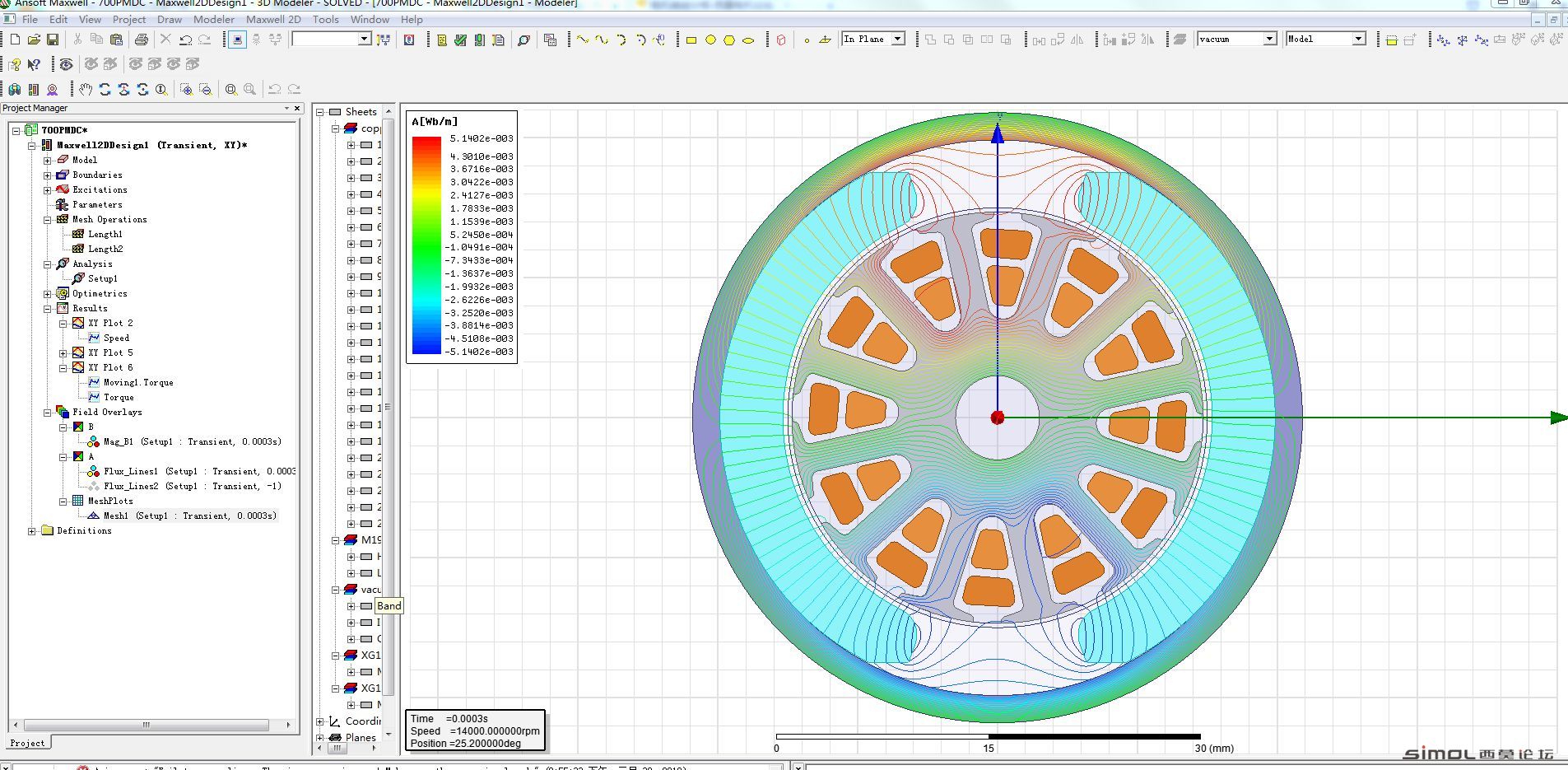The image size is (1568, 770).
Task: Open the In Plane movement mode dropdown
Action: click(x=898, y=39)
